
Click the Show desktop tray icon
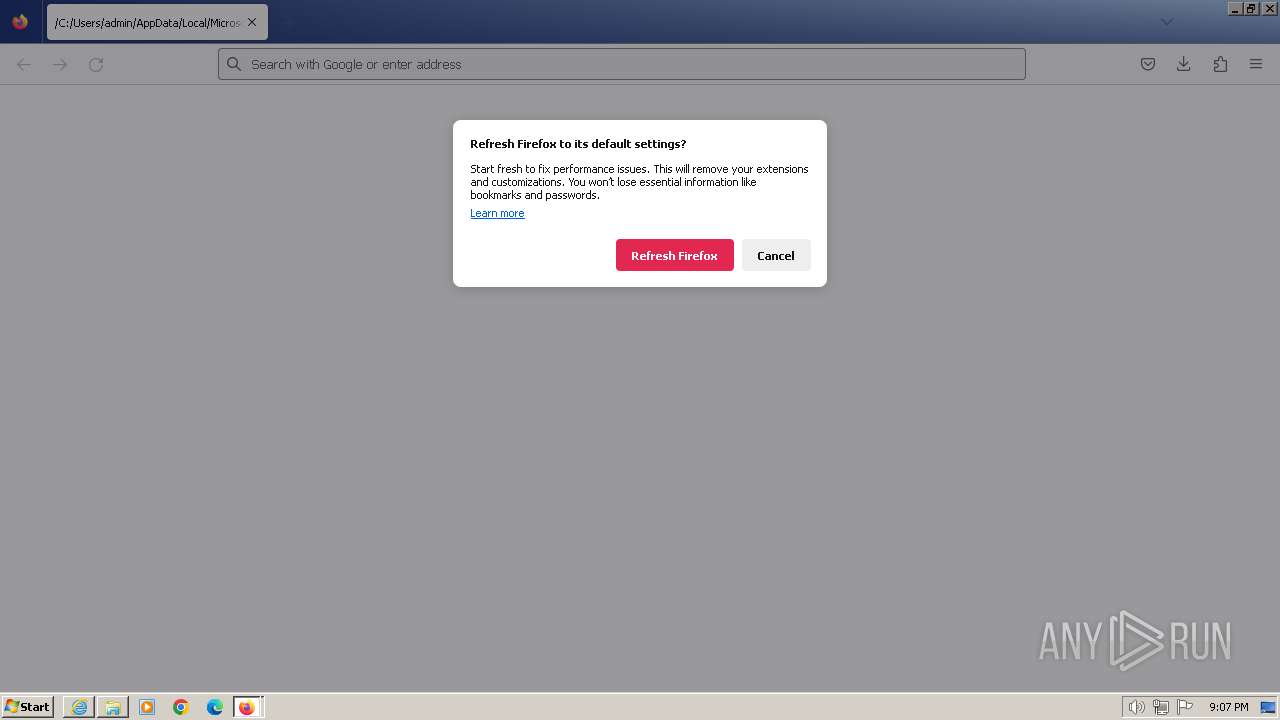coord(1268,707)
